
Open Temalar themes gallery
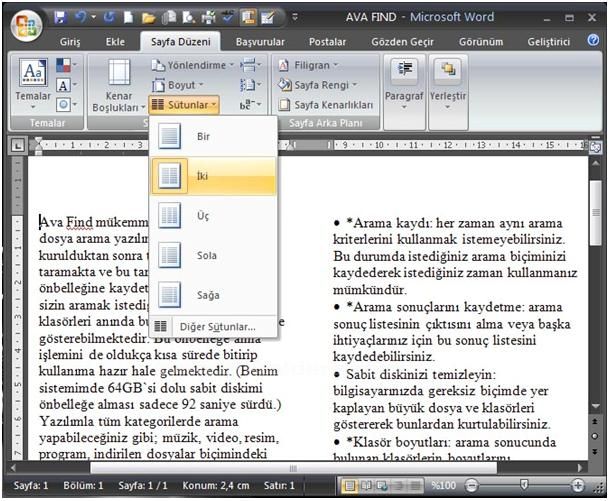(33, 84)
